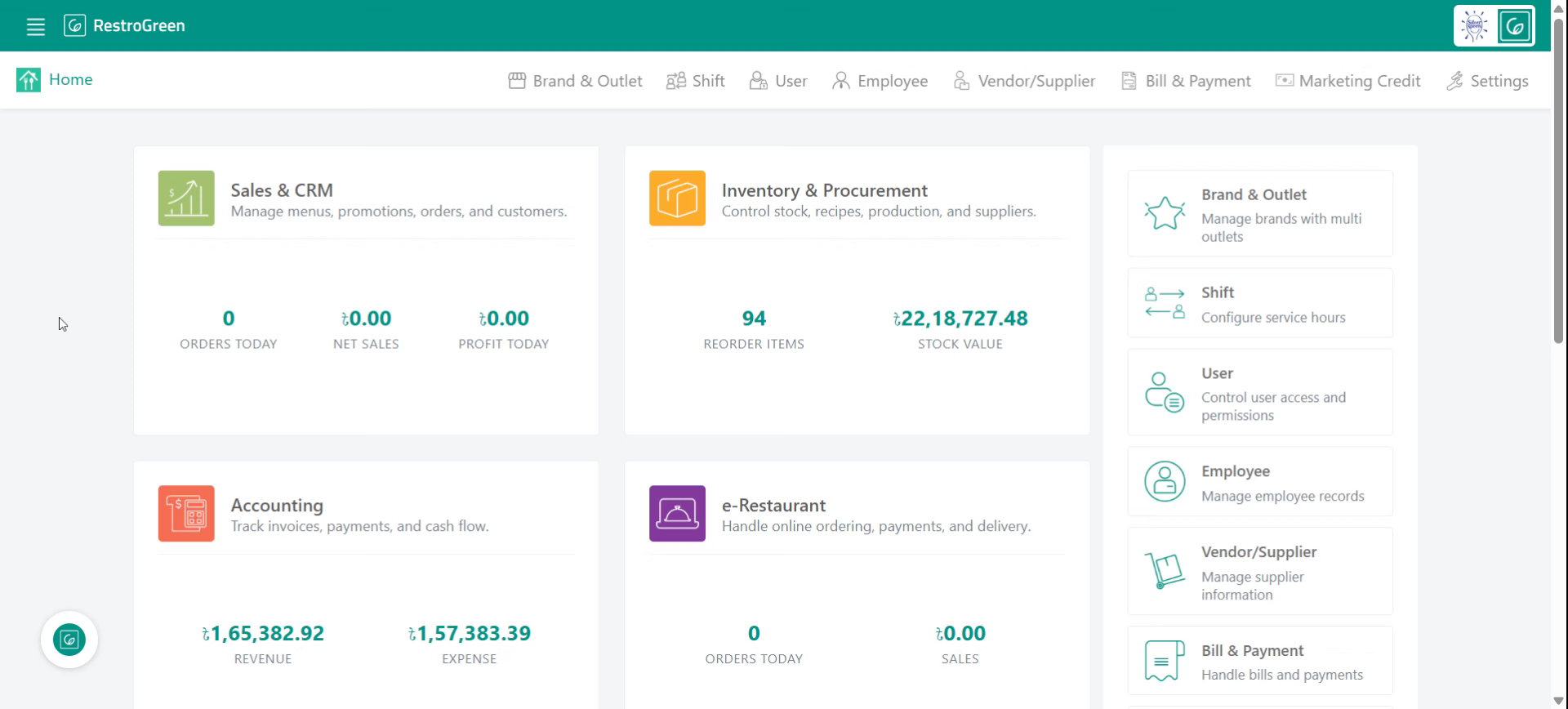Image resolution: width=1568 pixels, height=709 pixels.
Task: Open profile logo icon at top right
Action: [x=1515, y=26]
